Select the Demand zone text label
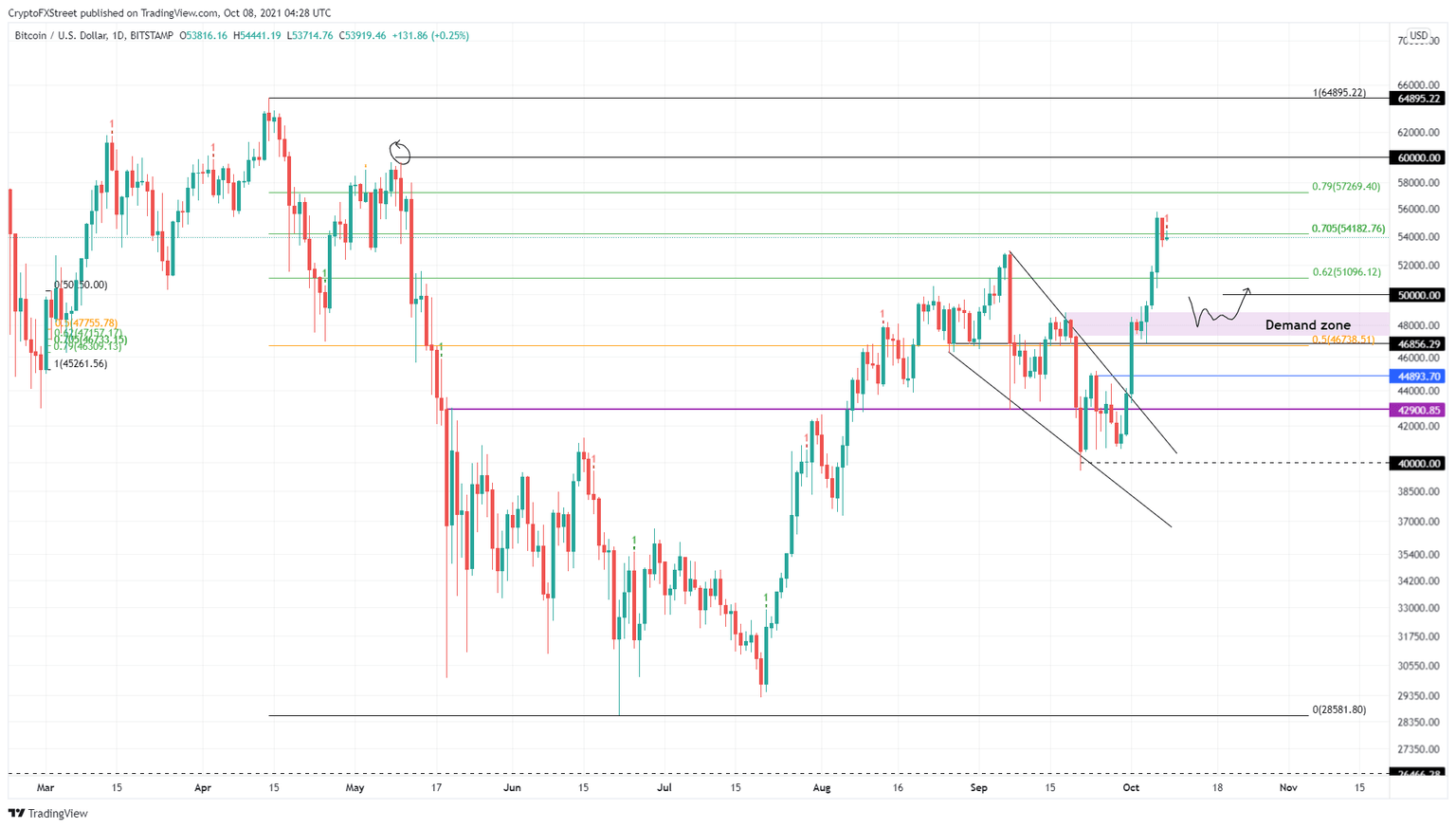The height and width of the screenshot is (828, 1456). [1308, 324]
